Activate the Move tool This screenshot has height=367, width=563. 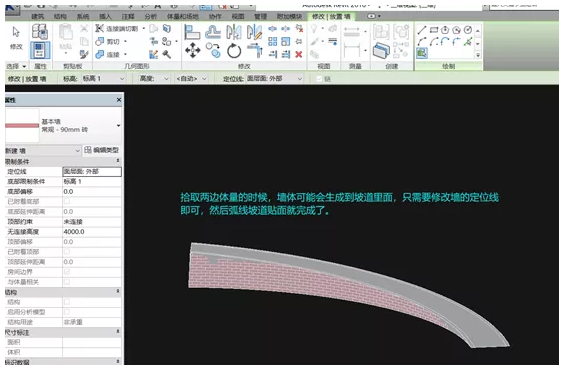(192, 50)
